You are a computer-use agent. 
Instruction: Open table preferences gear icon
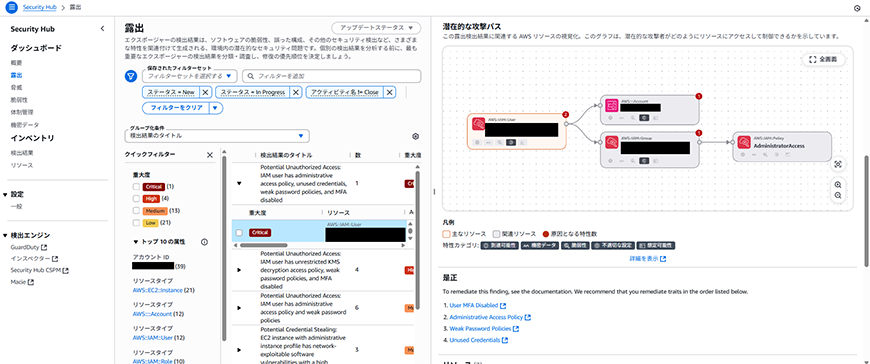[416, 136]
